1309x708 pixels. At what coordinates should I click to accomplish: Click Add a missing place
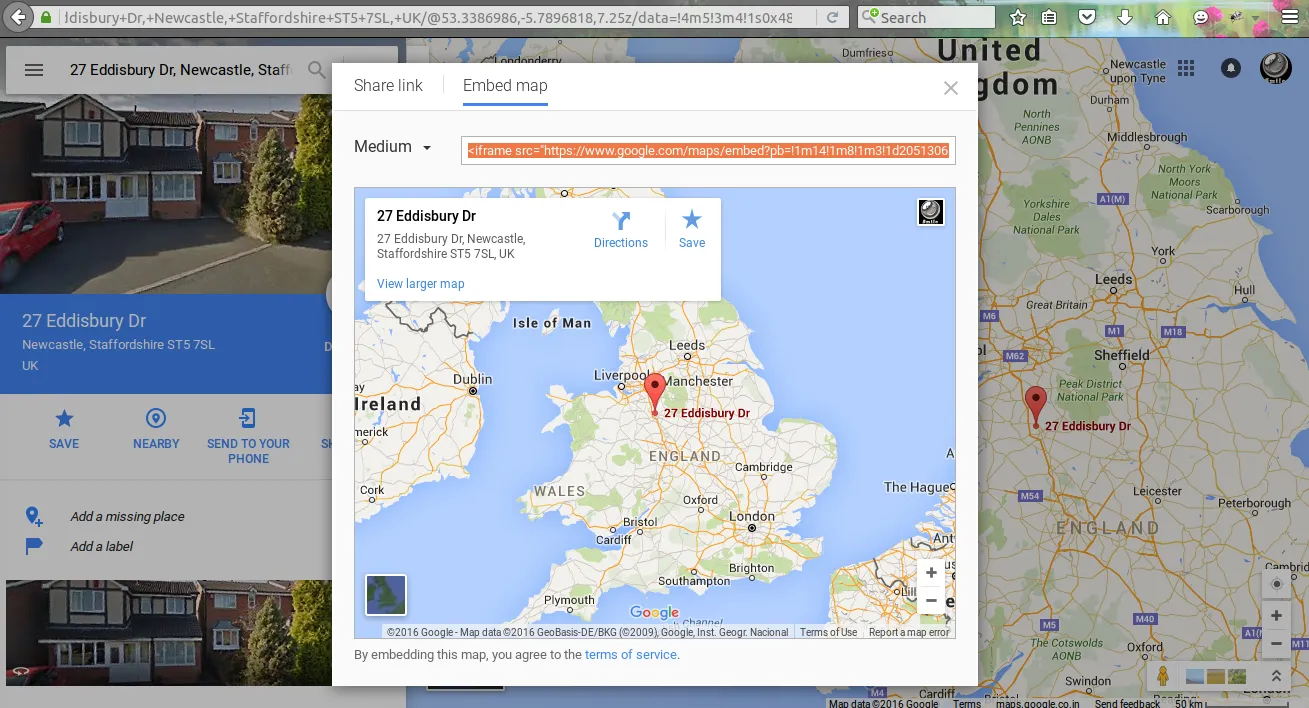(x=127, y=517)
